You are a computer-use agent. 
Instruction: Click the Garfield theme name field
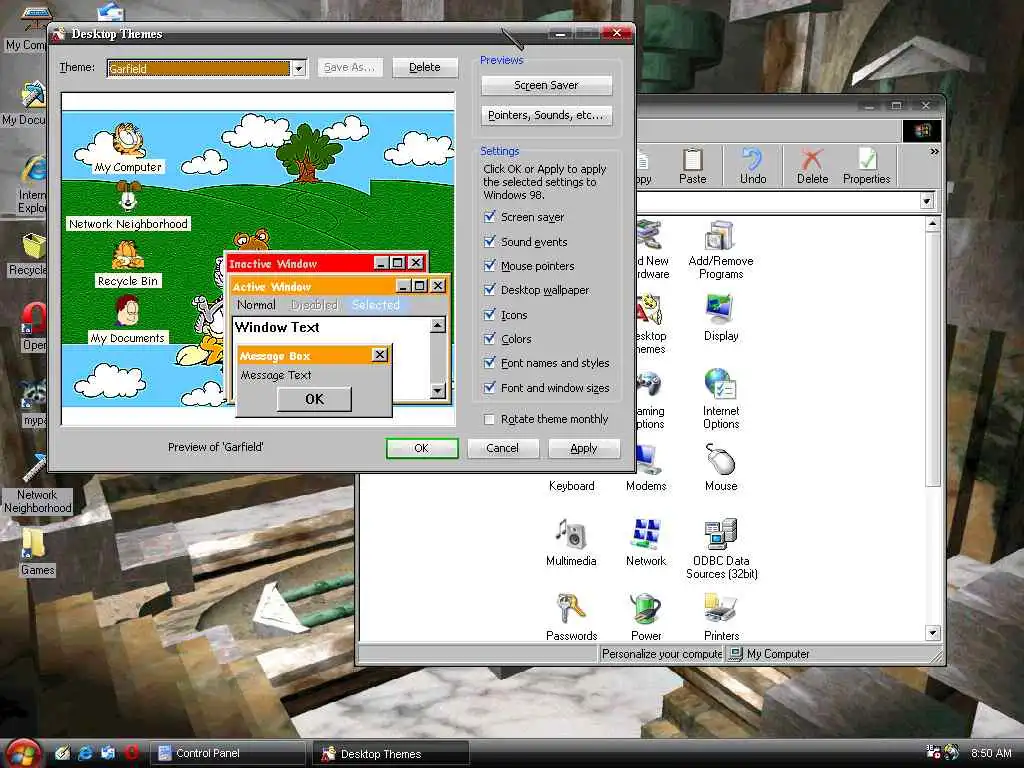point(199,68)
